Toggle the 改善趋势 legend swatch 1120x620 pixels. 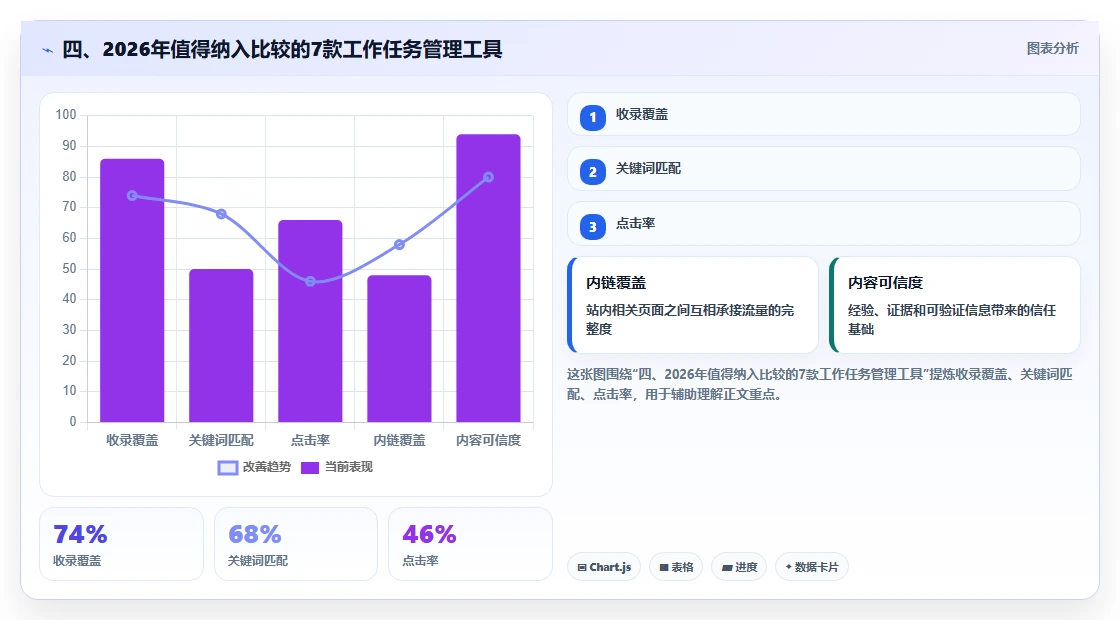228,468
